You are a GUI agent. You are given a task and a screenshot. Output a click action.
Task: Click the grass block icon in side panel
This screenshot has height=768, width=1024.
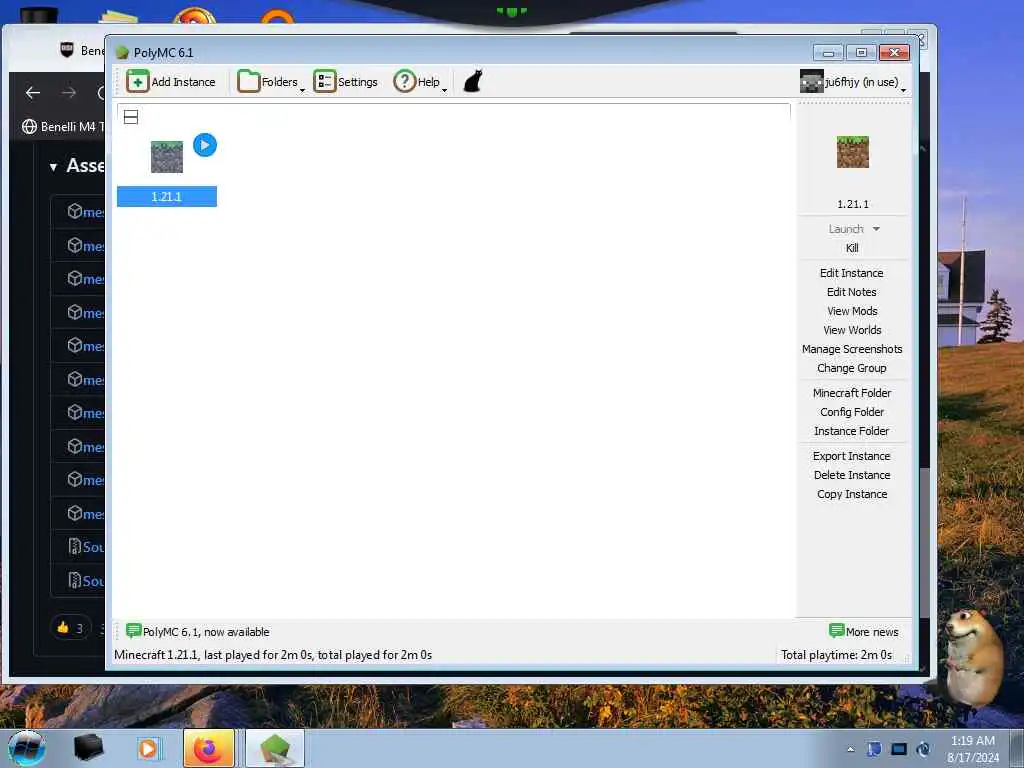(x=853, y=152)
